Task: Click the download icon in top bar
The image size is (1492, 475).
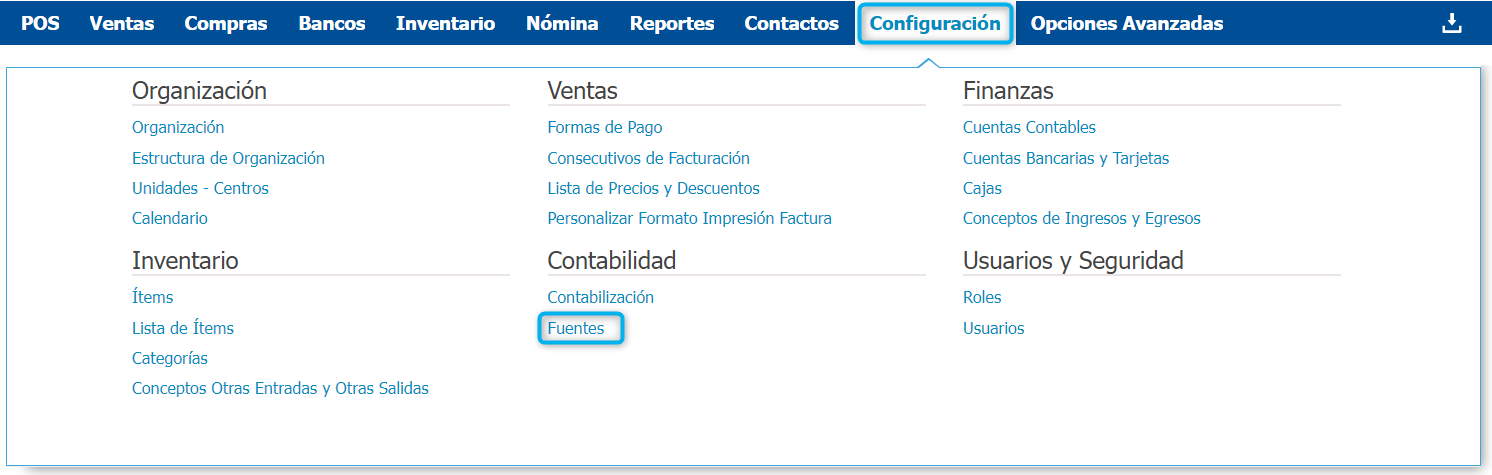Action: click(x=1451, y=24)
